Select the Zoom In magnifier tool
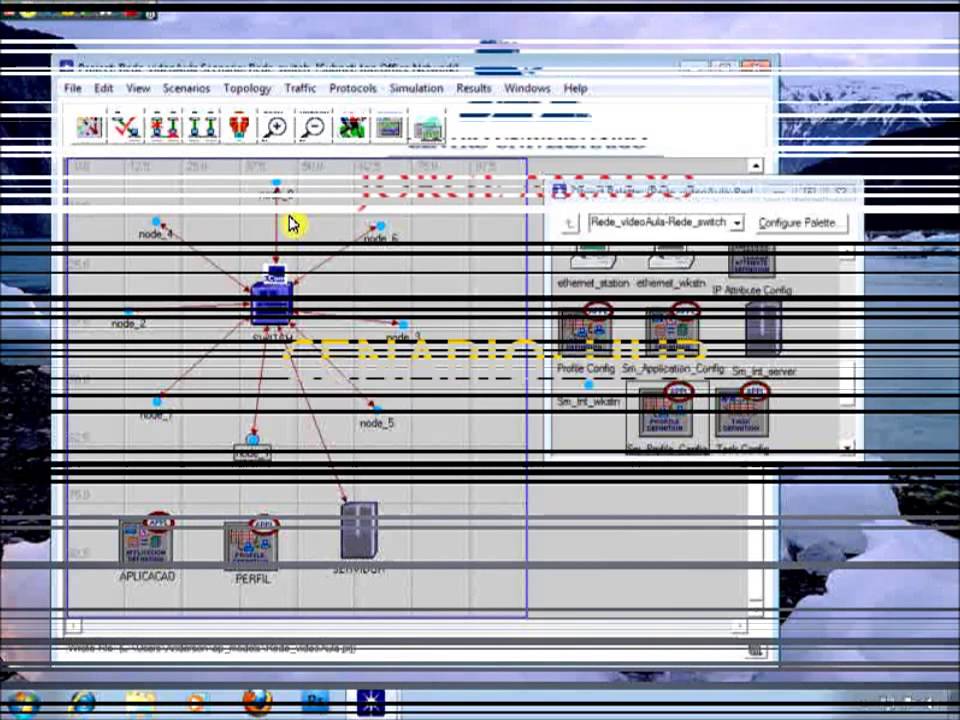The width and height of the screenshot is (960, 720). [276, 127]
